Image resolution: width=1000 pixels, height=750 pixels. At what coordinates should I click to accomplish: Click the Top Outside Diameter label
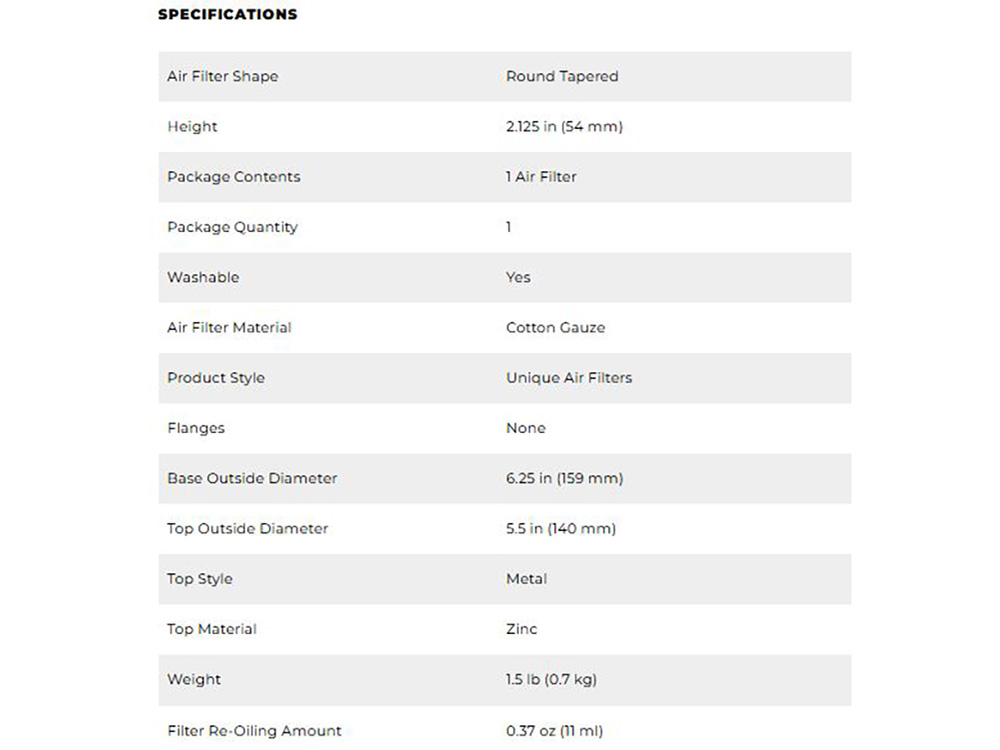tap(247, 528)
